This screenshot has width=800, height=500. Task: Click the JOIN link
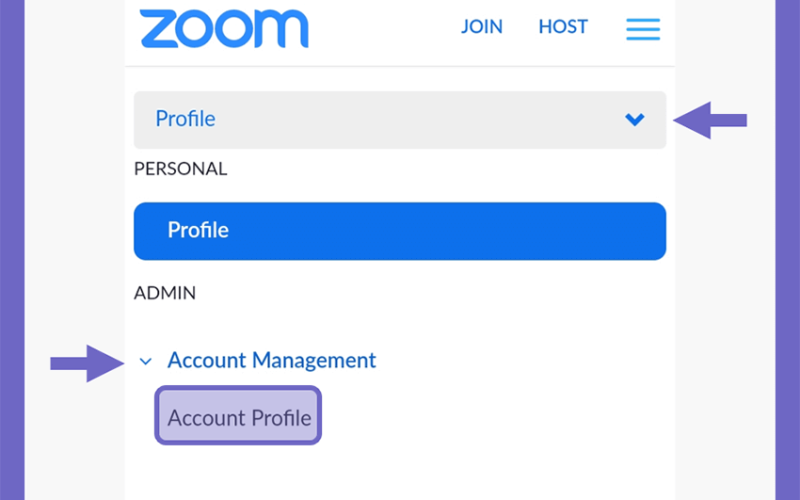click(482, 27)
